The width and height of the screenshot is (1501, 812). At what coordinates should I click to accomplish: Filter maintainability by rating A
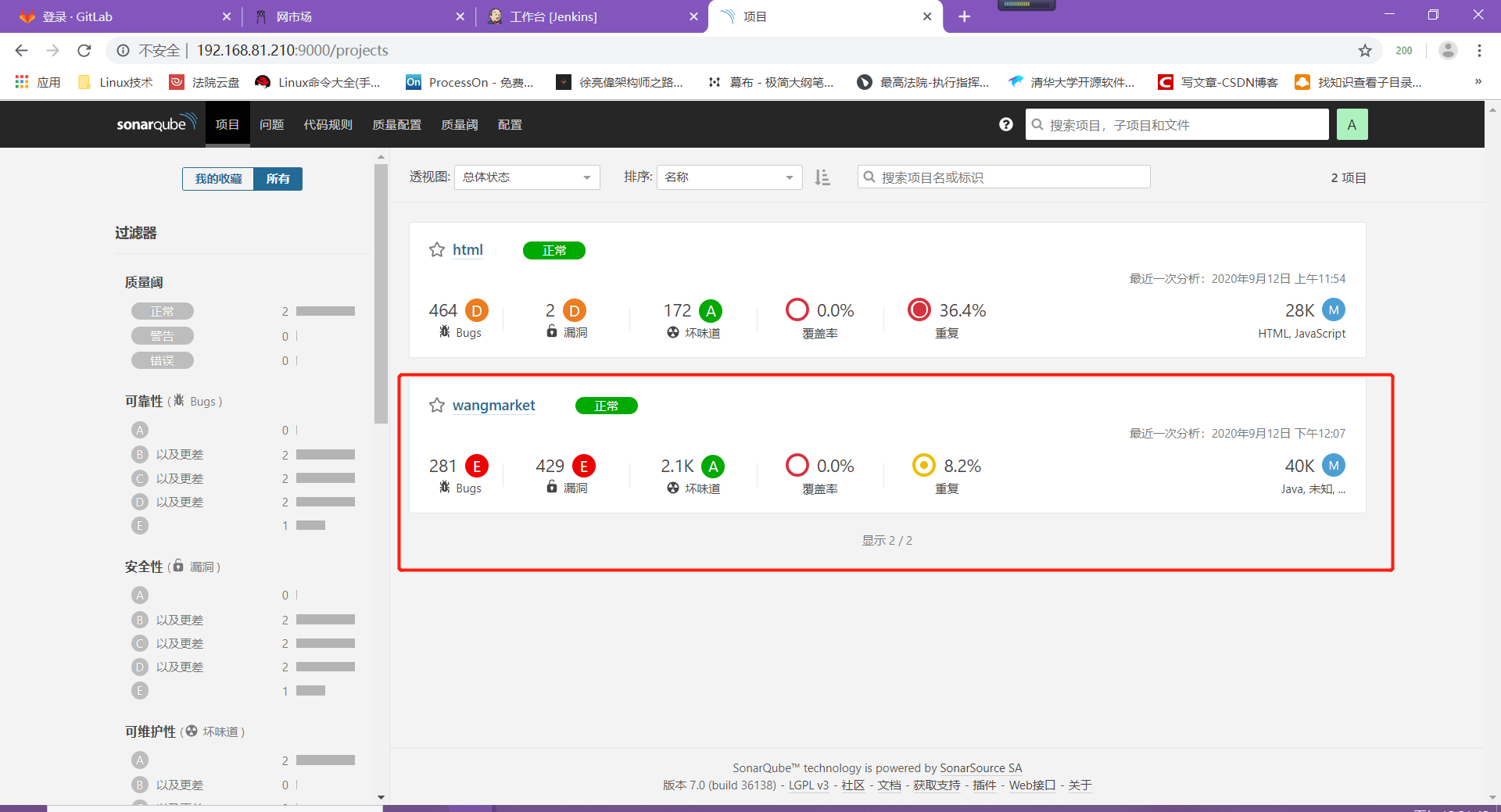click(x=140, y=760)
